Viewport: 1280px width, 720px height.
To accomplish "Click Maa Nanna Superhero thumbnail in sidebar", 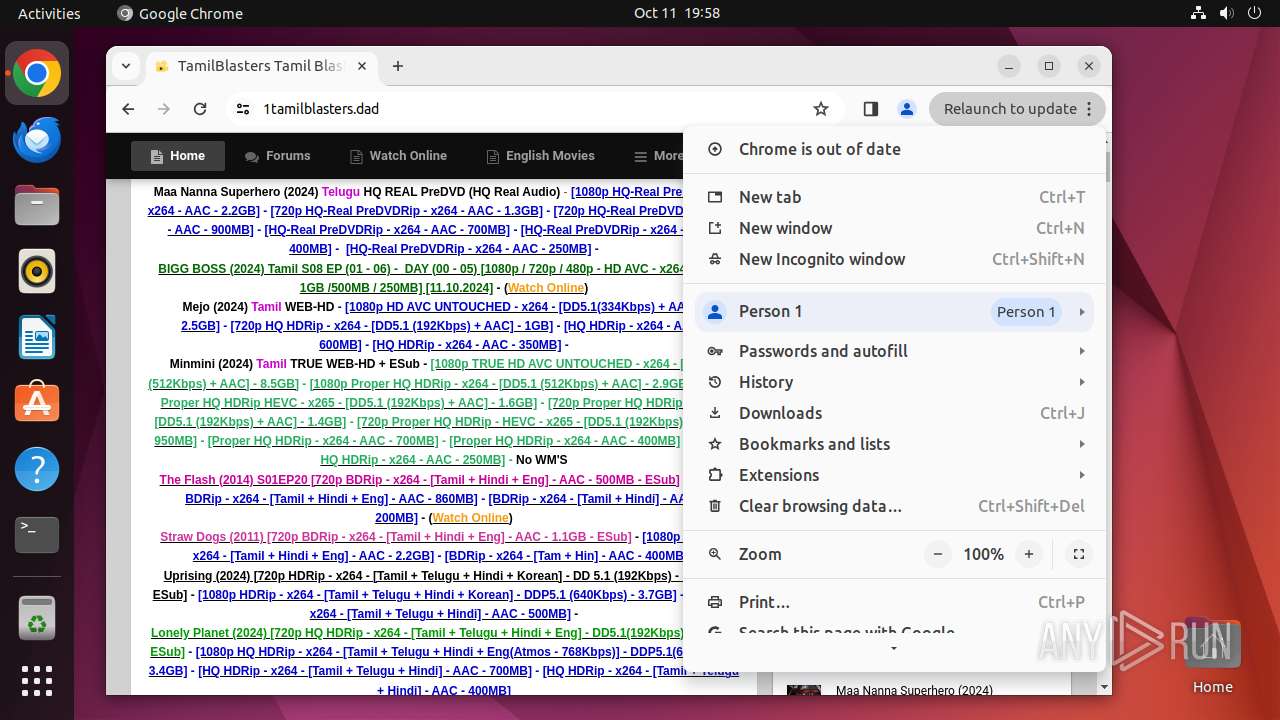I will pos(804,690).
